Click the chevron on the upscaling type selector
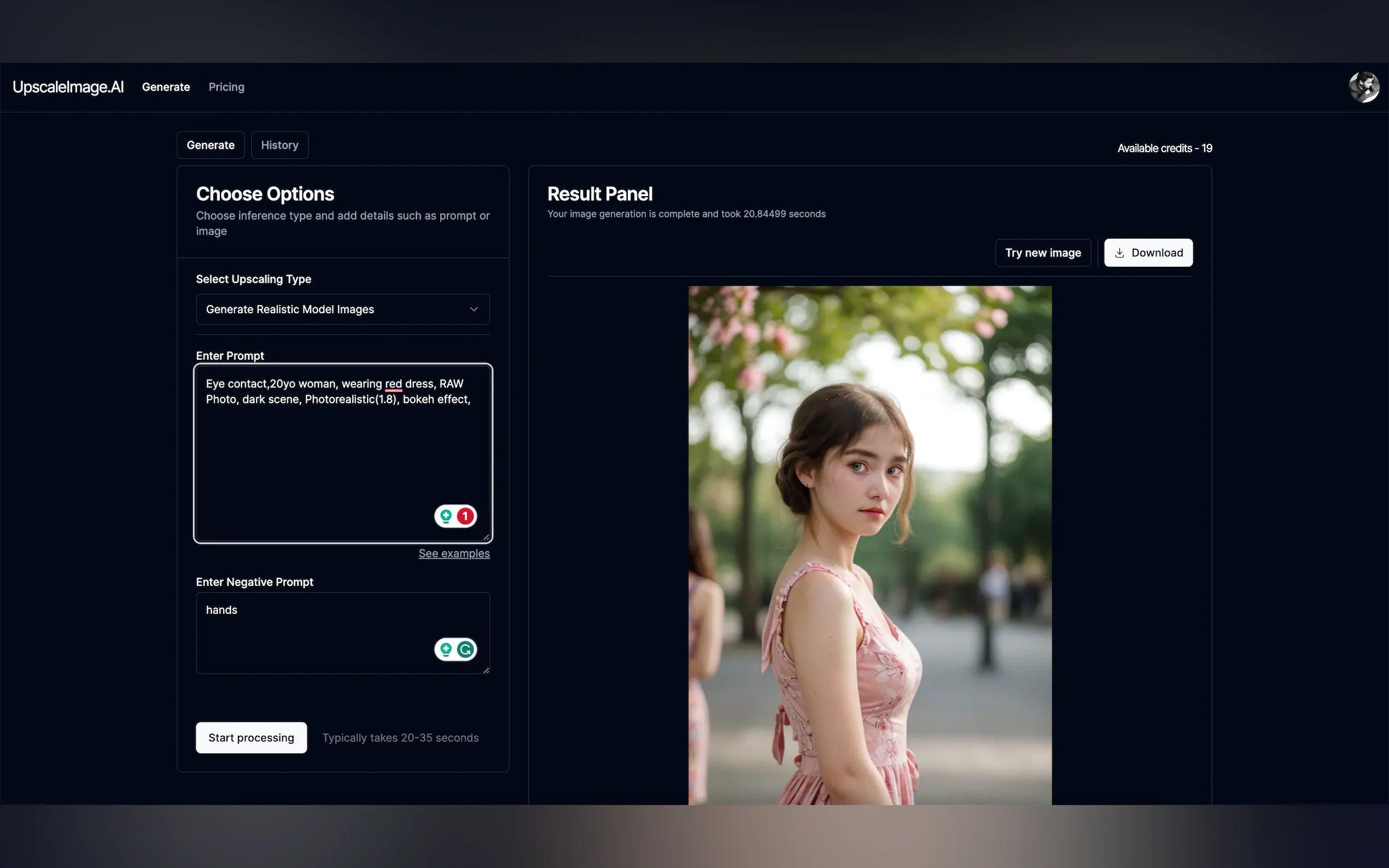The height and width of the screenshot is (868, 1389). pyautogui.click(x=474, y=309)
